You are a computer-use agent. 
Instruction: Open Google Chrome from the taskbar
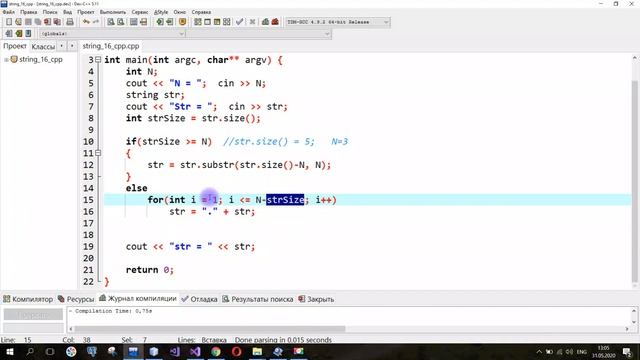point(216,351)
